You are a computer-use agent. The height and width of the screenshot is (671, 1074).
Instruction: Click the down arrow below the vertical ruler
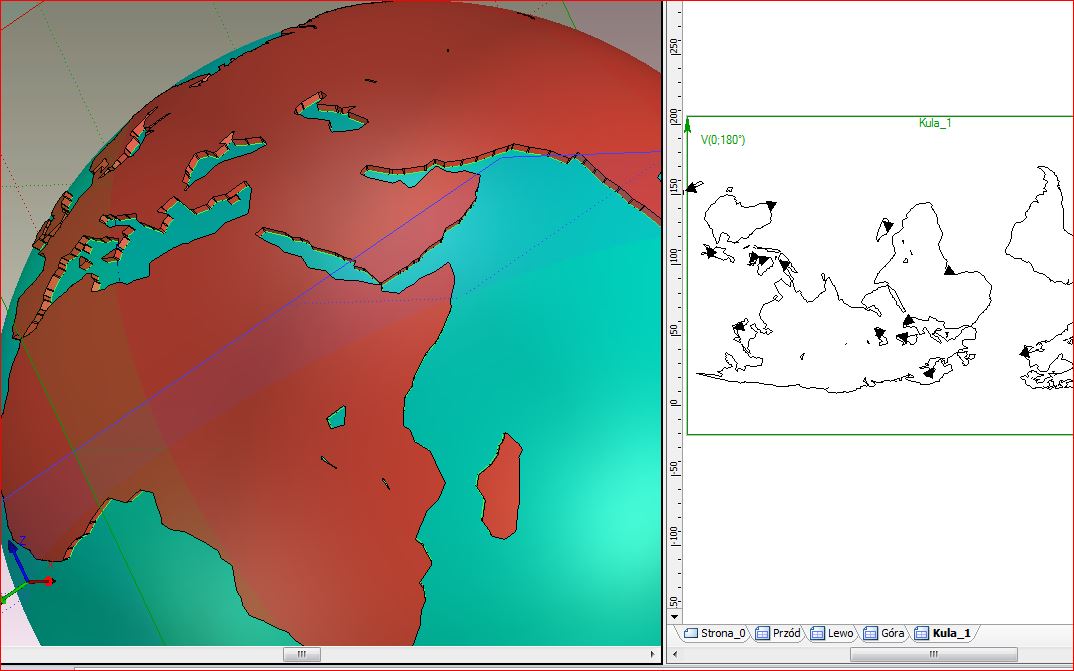(x=675, y=617)
